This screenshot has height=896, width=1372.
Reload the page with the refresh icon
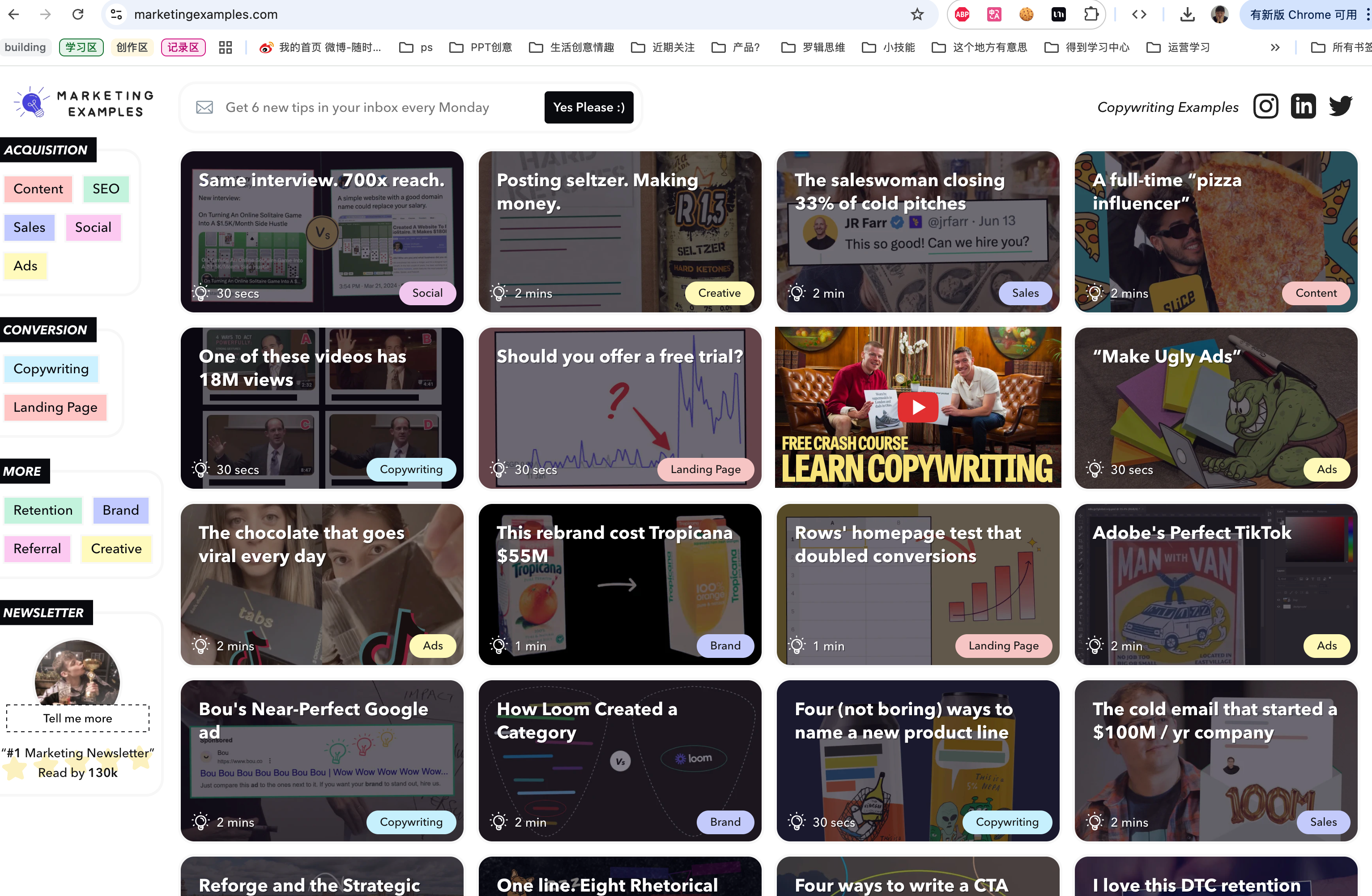tap(78, 14)
